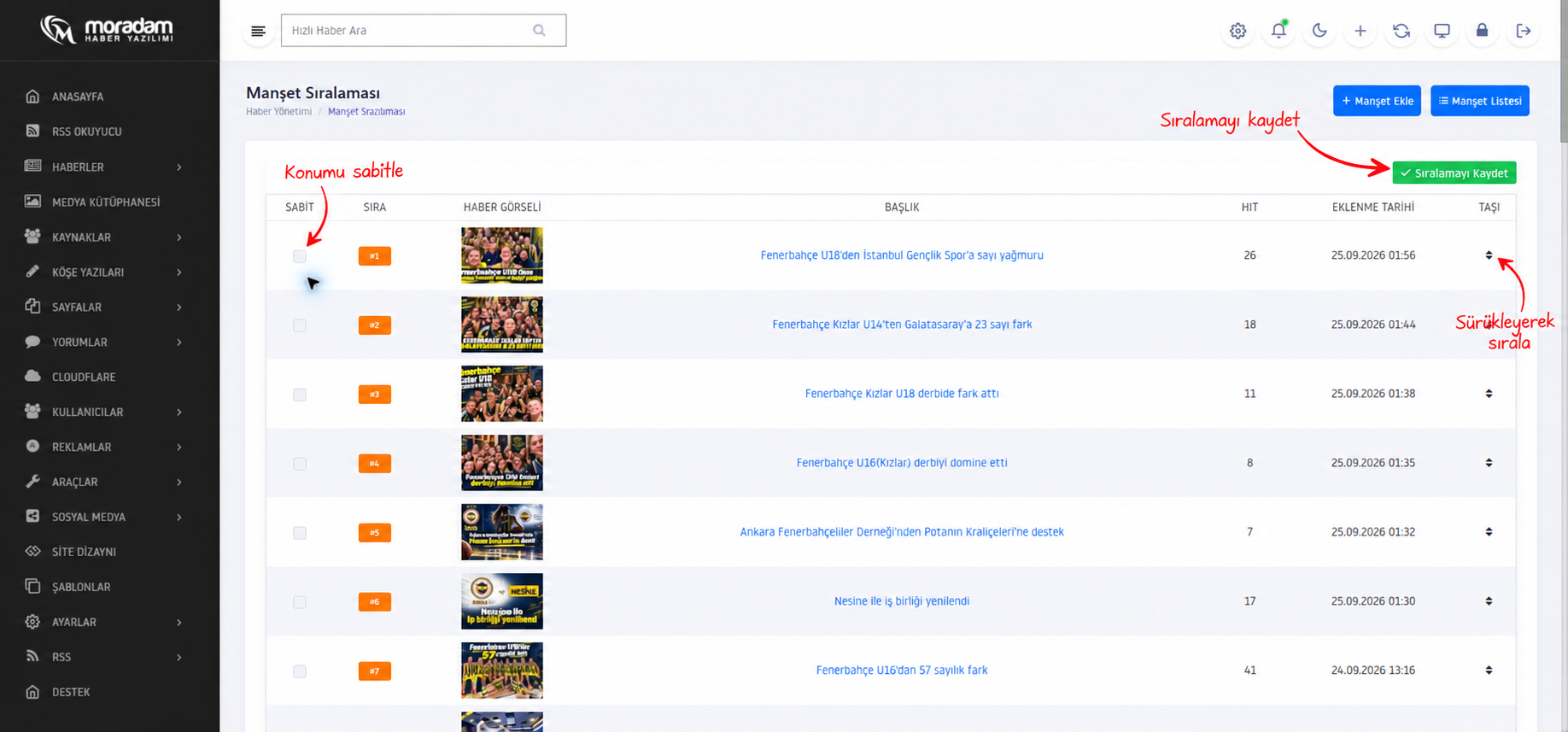This screenshot has width=1568, height=732.
Task: Click the move handle for row #4
Action: [1489, 463]
